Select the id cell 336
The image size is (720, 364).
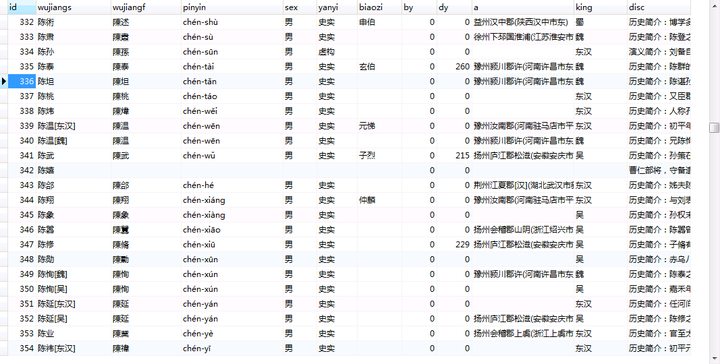tap(22, 81)
